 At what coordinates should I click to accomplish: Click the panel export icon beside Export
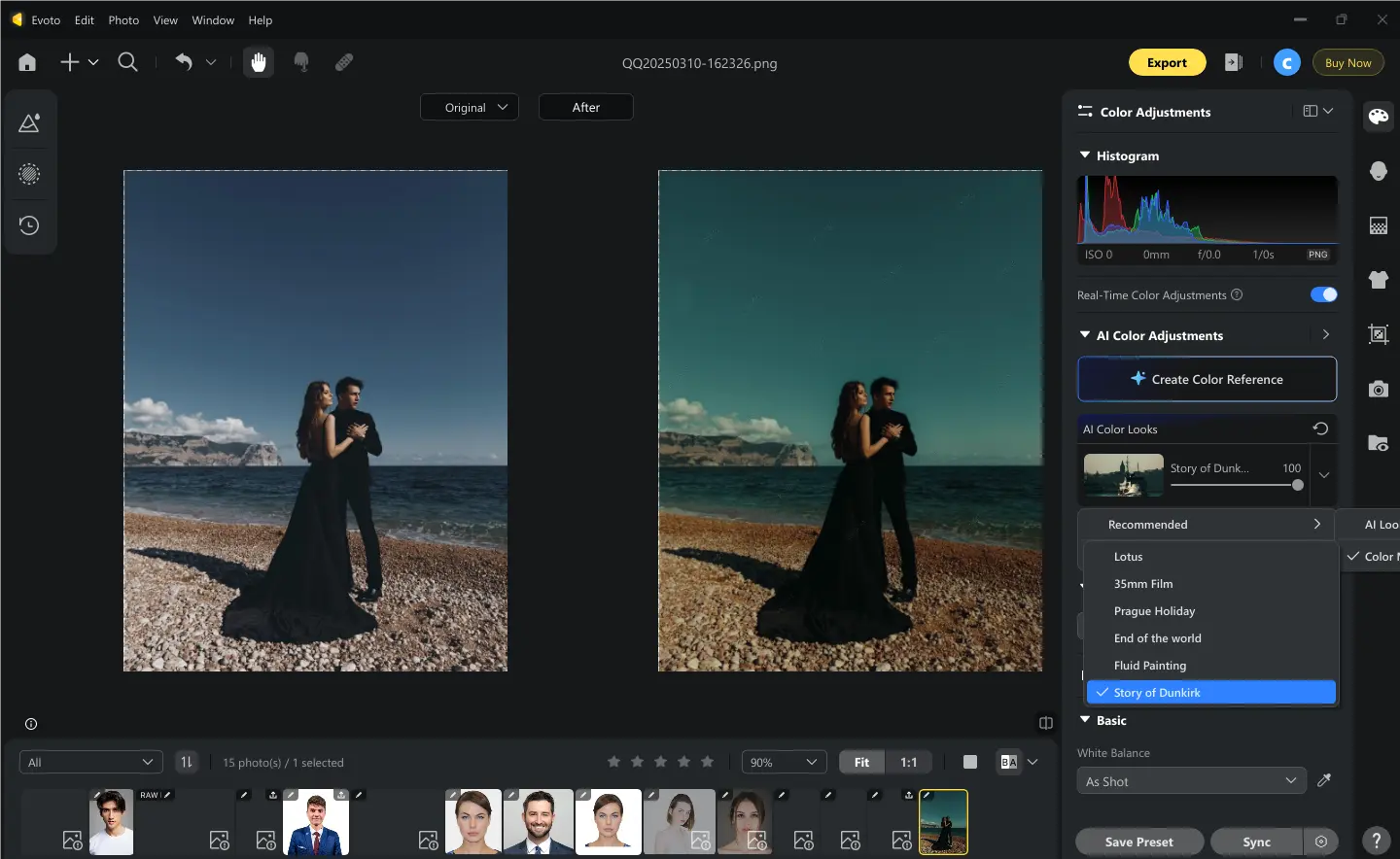pyautogui.click(x=1234, y=62)
